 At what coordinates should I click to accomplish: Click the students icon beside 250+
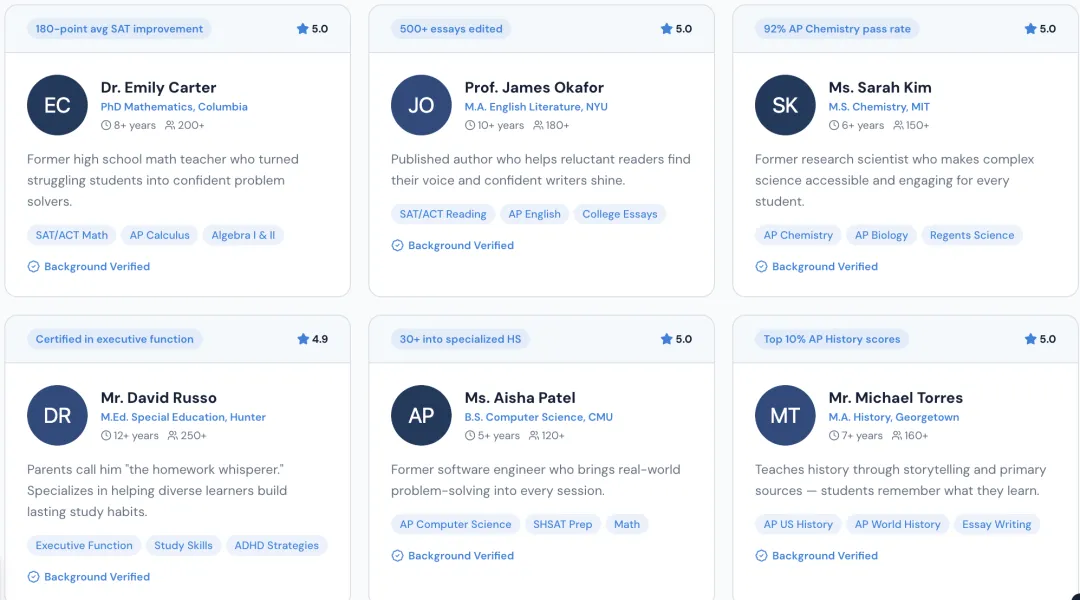pos(172,435)
